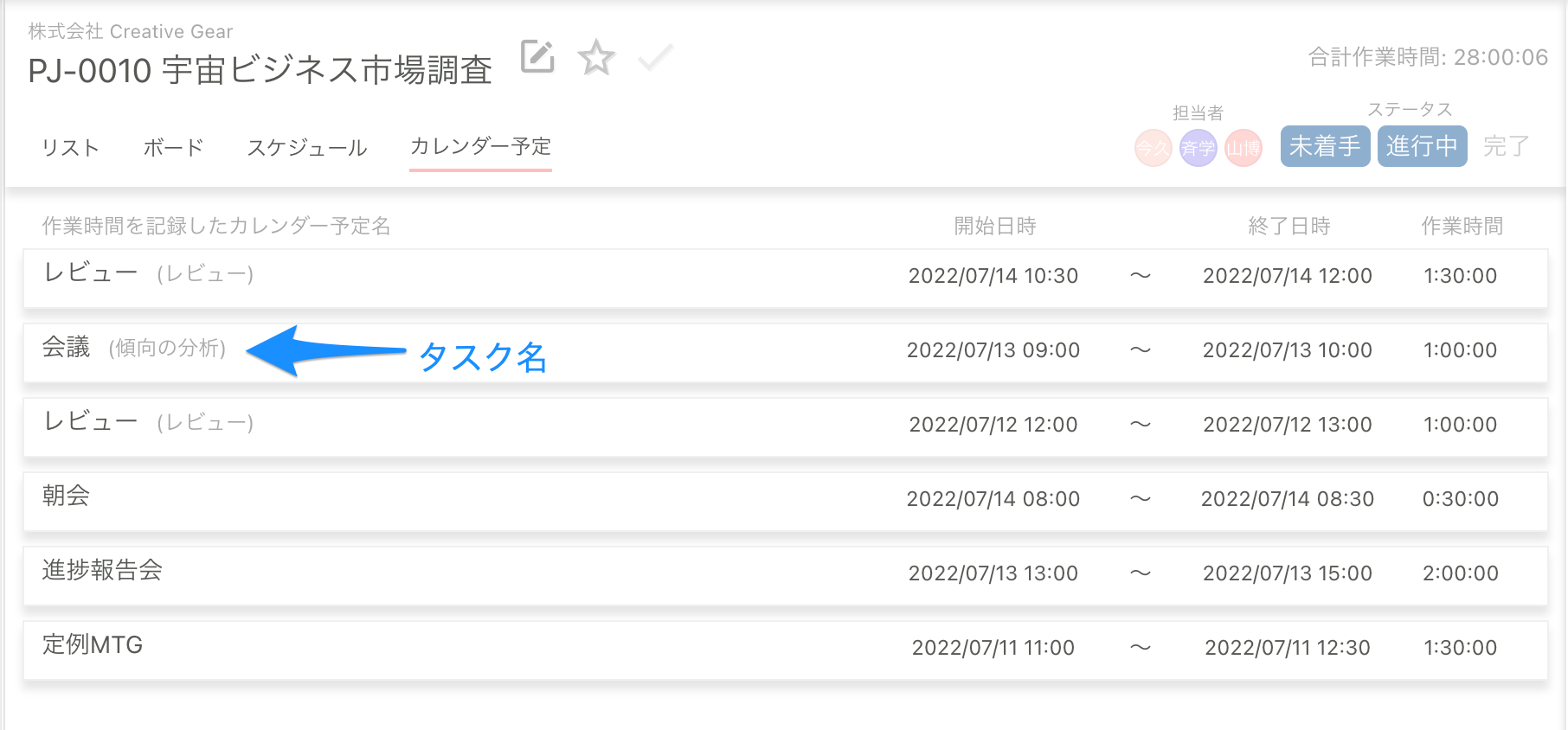This screenshot has width=1568, height=730.
Task: Select the カレンダー予定 tab
Action: pyautogui.click(x=480, y=147)
